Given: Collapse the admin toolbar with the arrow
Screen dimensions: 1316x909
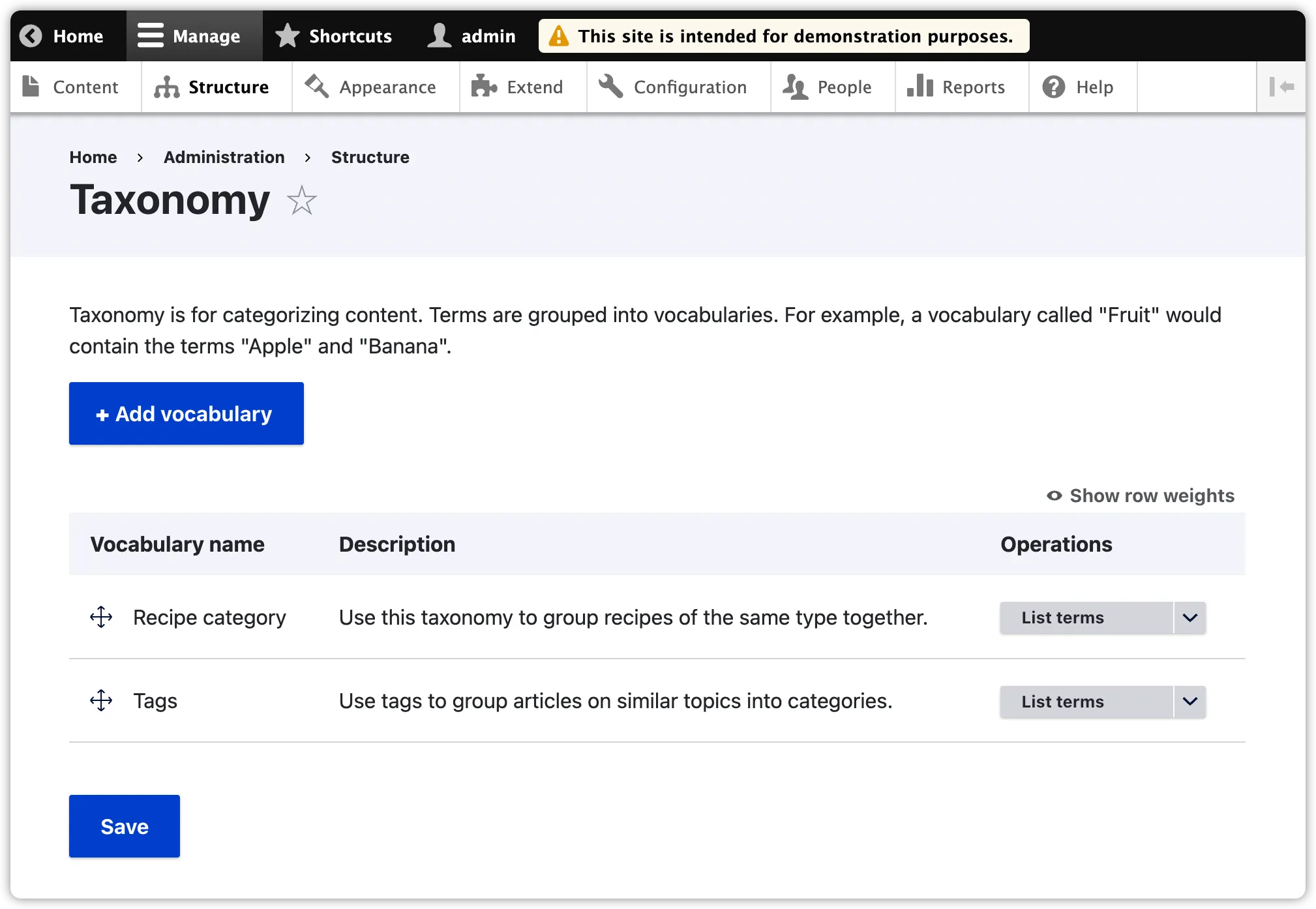Looking at the screenshot, I should pos(1282,87).
